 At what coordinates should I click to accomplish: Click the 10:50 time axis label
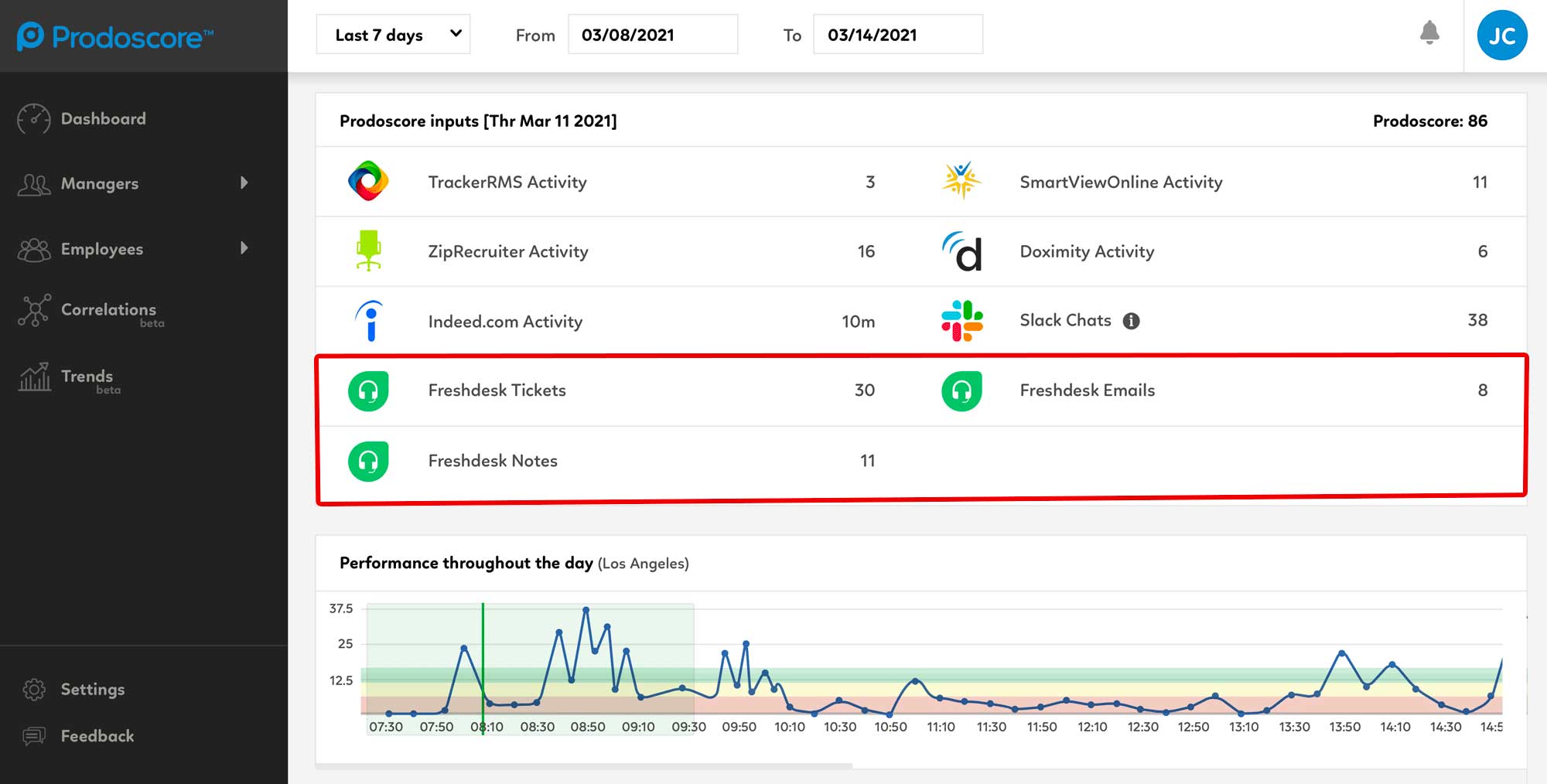890,727
